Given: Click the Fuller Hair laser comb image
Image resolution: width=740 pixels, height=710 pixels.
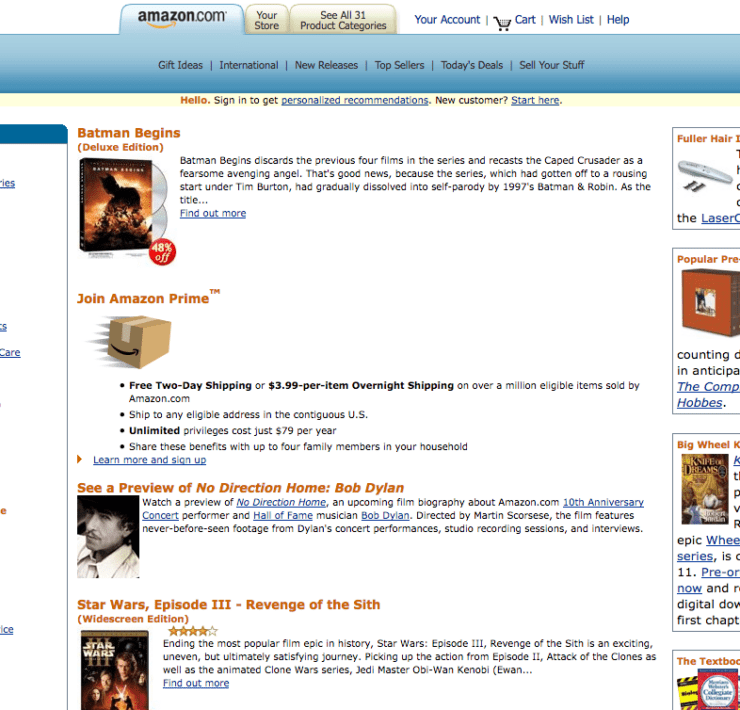Looking at the screenshot, I should 705,176.
